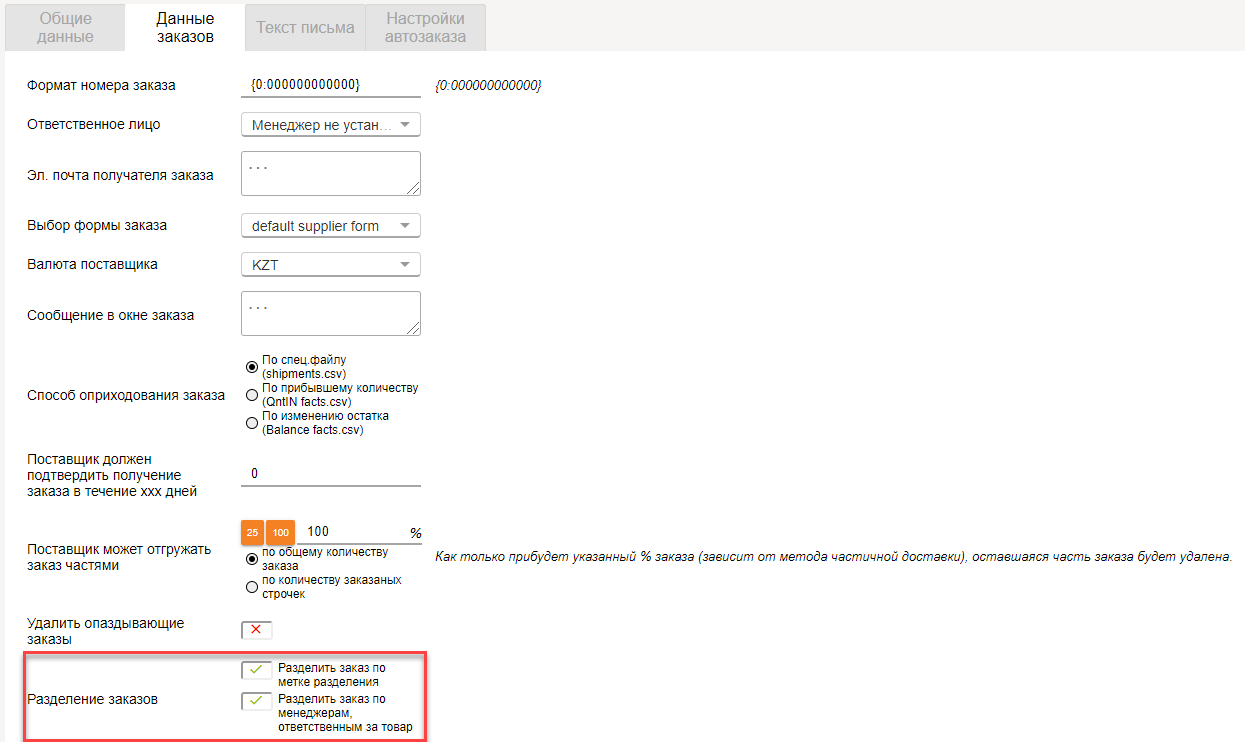Focus the Сообщение в окне заказа text area

(330, 314)
